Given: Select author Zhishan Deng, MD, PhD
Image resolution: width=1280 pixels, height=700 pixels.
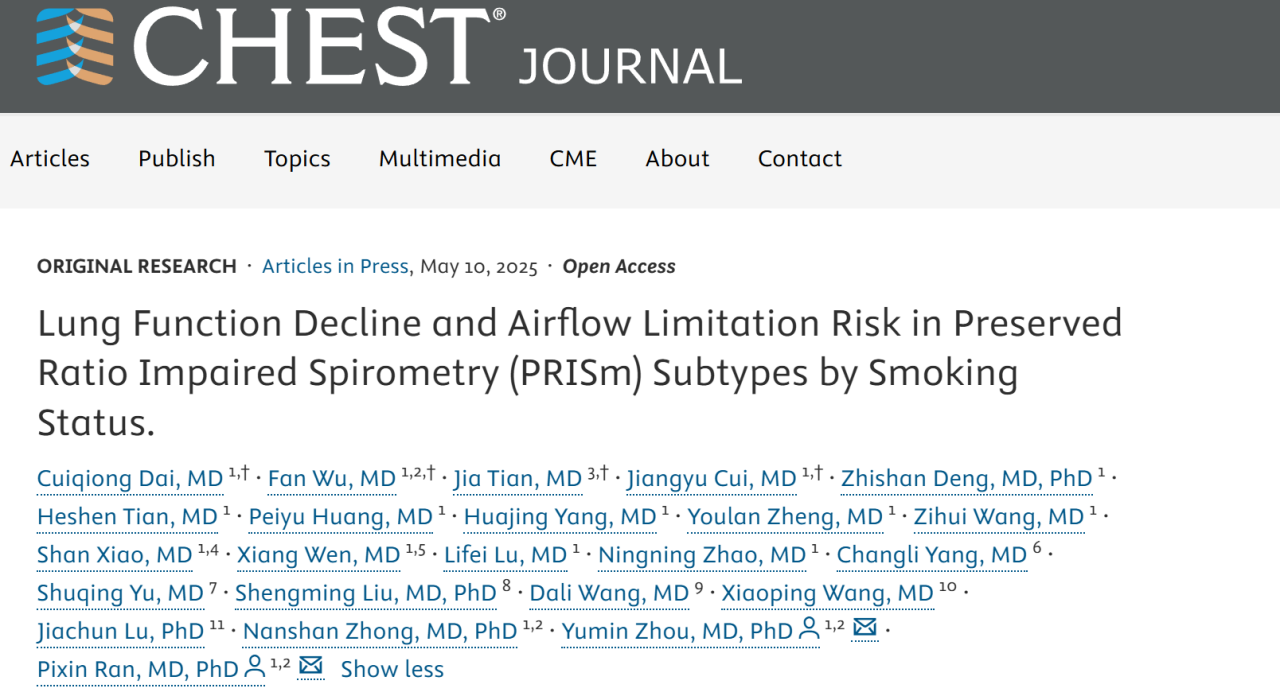Looking at the screenshot, I should (966, 479).
